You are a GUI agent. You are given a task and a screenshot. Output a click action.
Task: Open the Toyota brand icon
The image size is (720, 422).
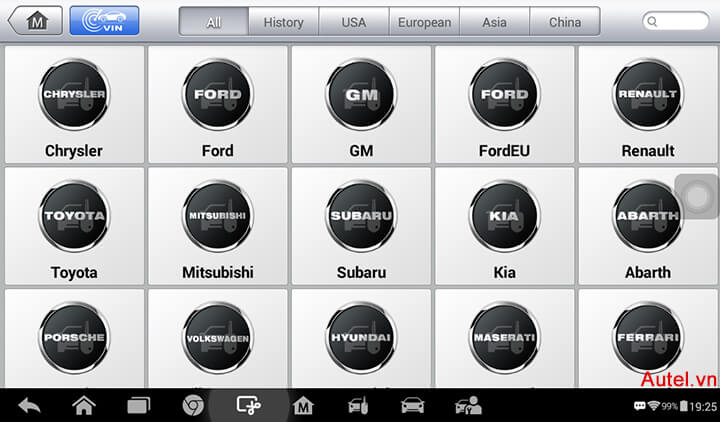pyautogui.click(x=74, y=216)
